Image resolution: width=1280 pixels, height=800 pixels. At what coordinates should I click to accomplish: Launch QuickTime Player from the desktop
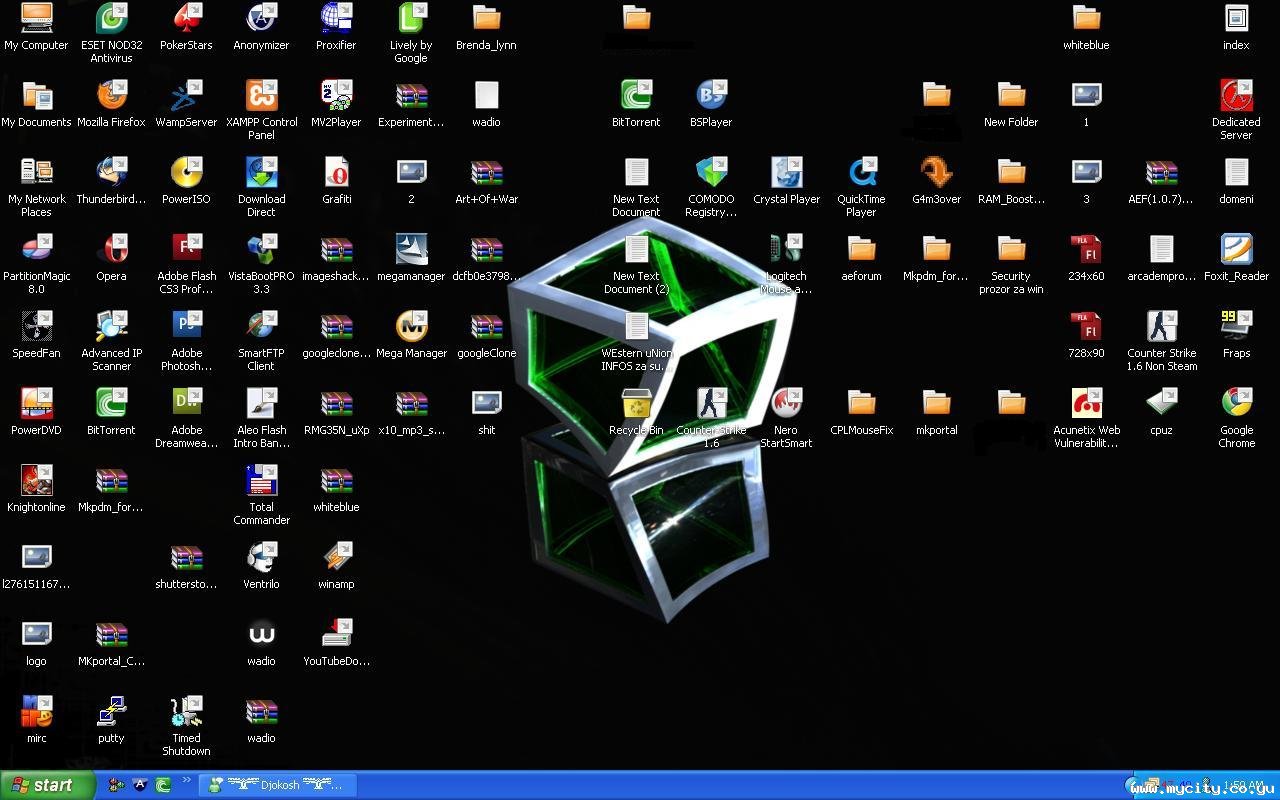pyautogui.click(x=861, y=173)
